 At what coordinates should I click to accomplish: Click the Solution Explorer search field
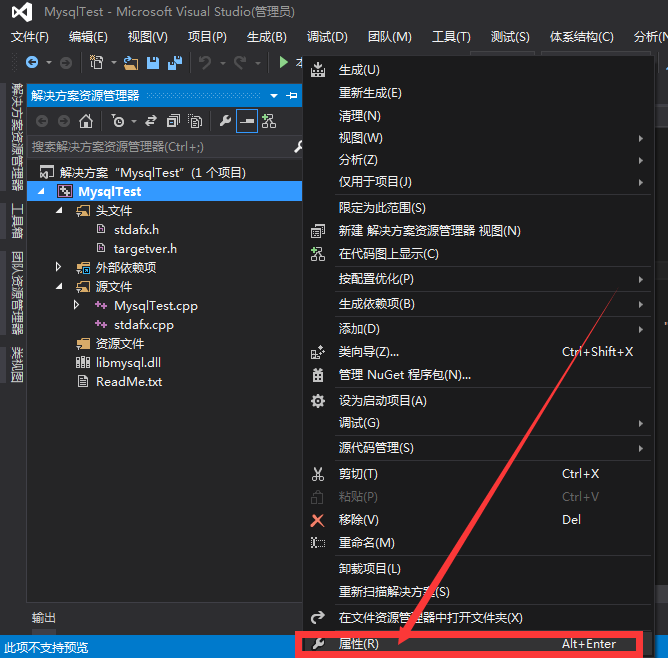pos(161,147)
